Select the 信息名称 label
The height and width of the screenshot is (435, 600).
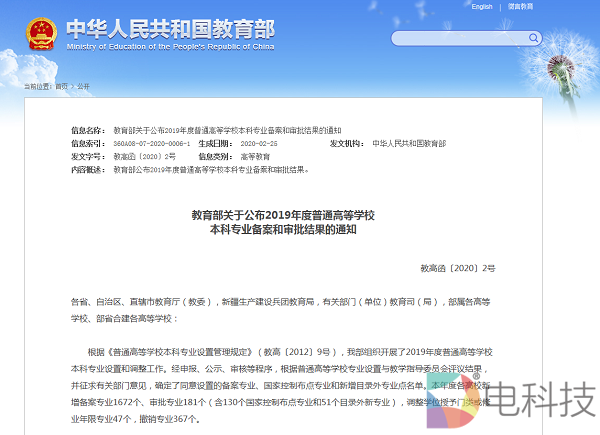pyautogui.click(x=88, y=130)
